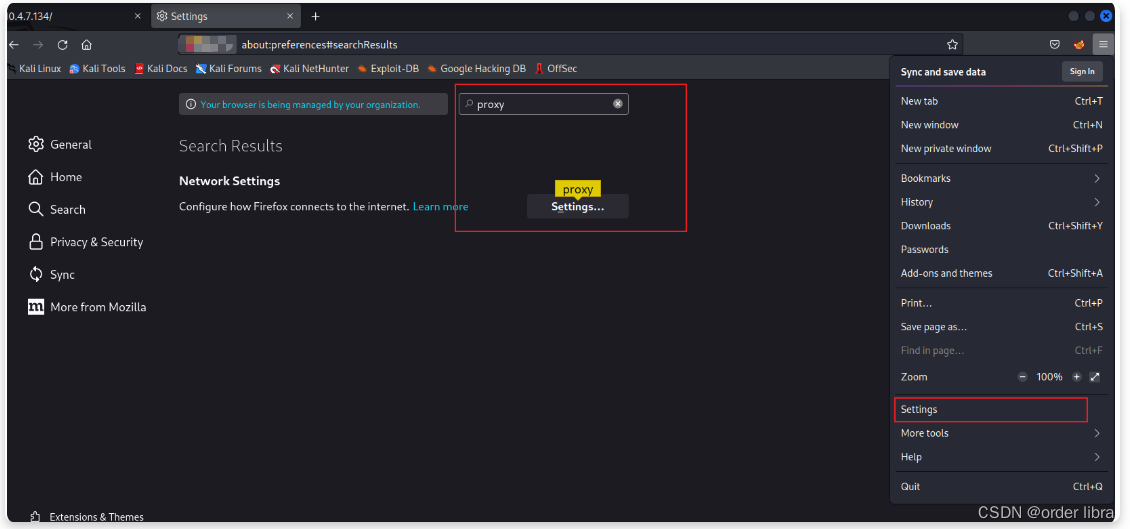Select Home settings category
This screenshot has width=1130, height=529.
(x=55, y=177)
